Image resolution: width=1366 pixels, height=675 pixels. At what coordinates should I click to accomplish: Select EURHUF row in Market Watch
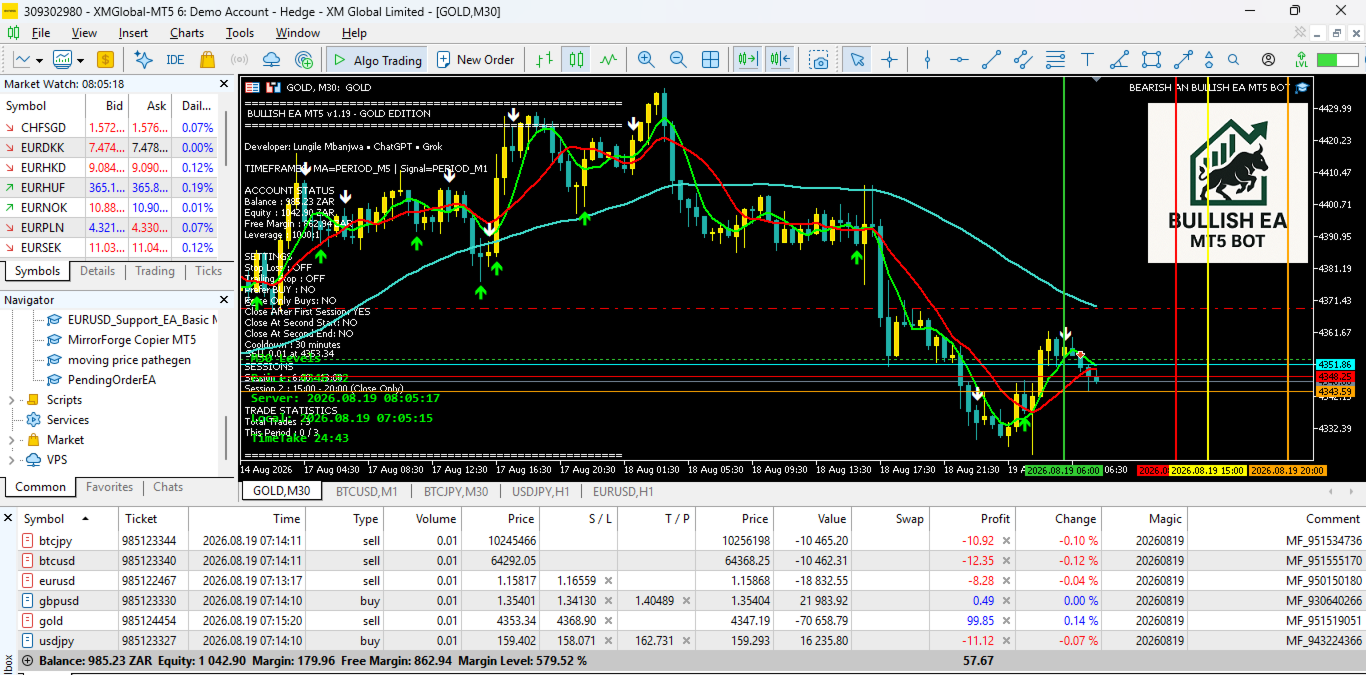tap(109, 187)
